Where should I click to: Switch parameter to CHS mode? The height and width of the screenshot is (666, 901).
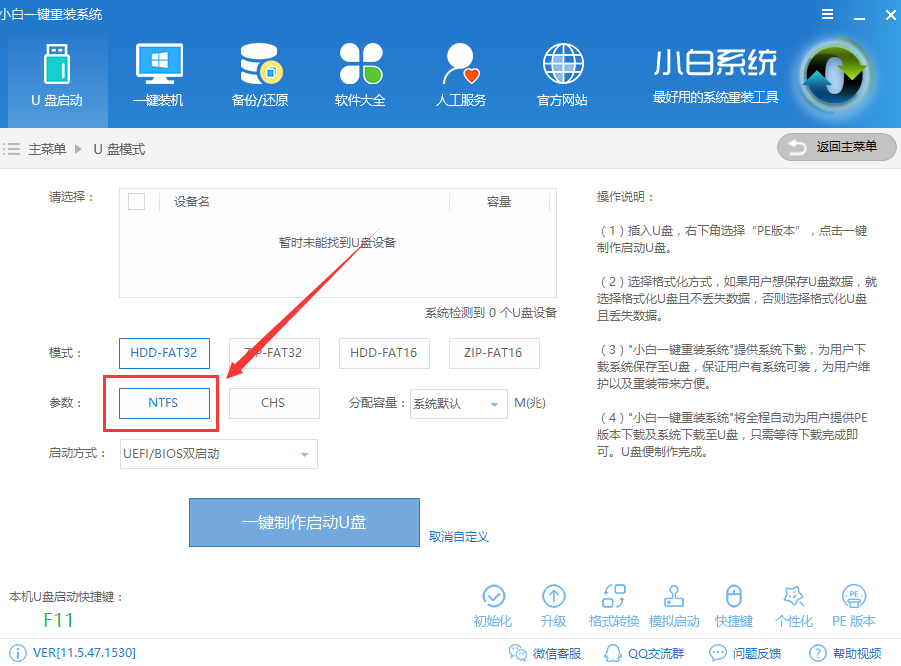[x=274, y=403]
